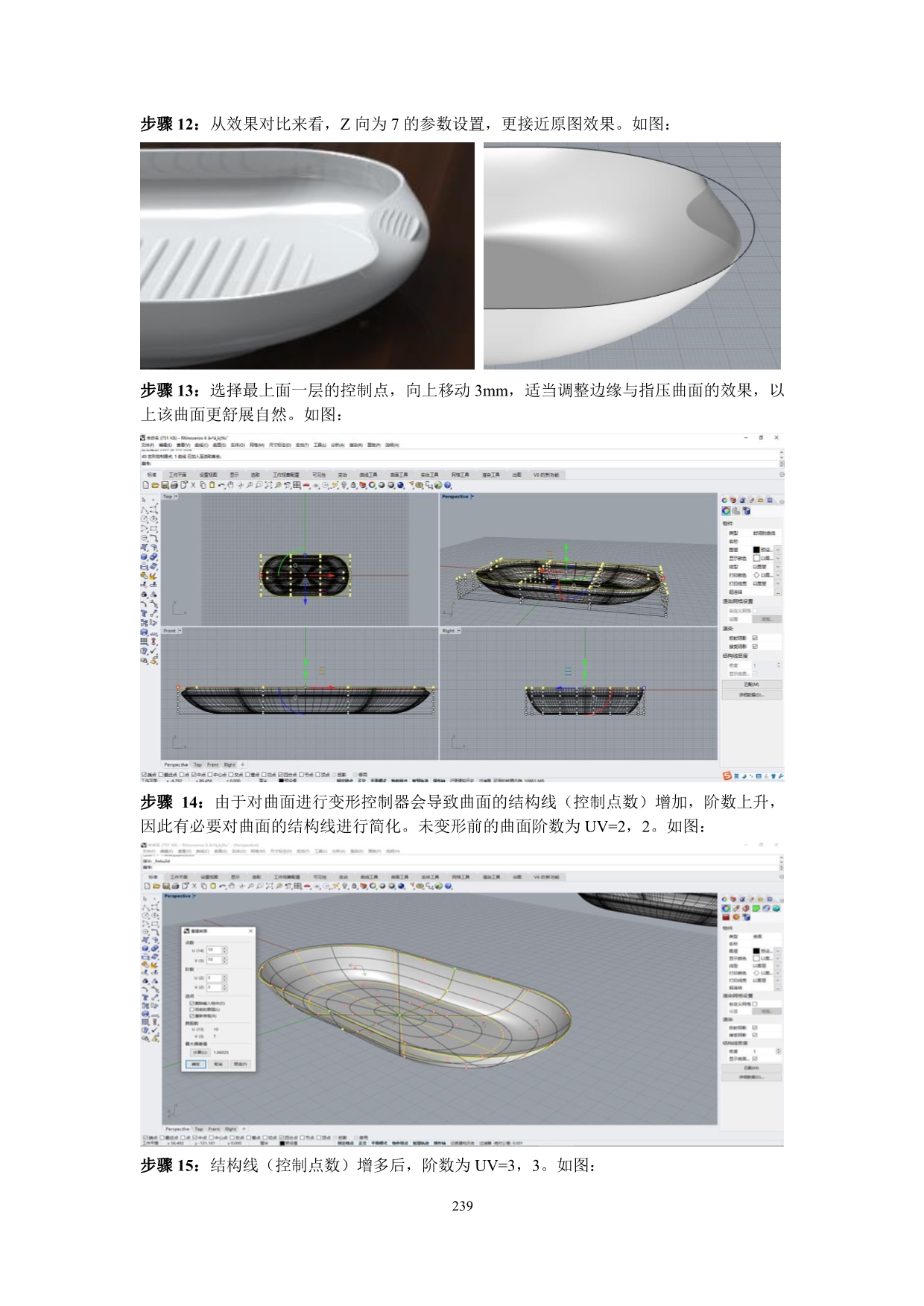Select Front viewport tab at bottom of upper Rhino
This screenshot has width=924, height=1306.
point(213,765)
